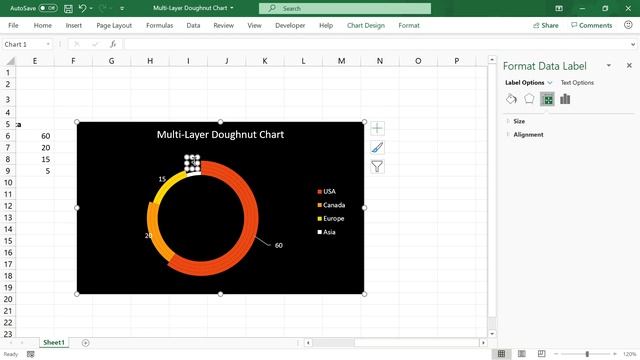640x360 pixels.
Task: Select the Effects pentagon icon
Action: [529, 99]
